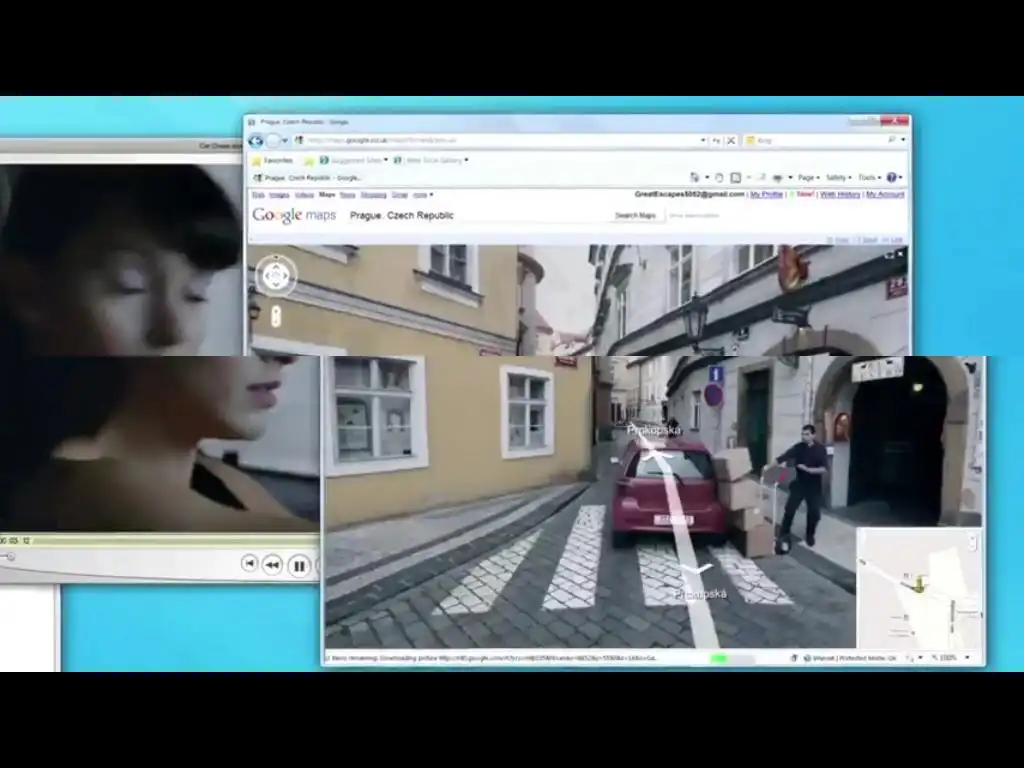Open Web Slice Gallery in favorites bar
The image size is (1024, 768).
[428, 160]
